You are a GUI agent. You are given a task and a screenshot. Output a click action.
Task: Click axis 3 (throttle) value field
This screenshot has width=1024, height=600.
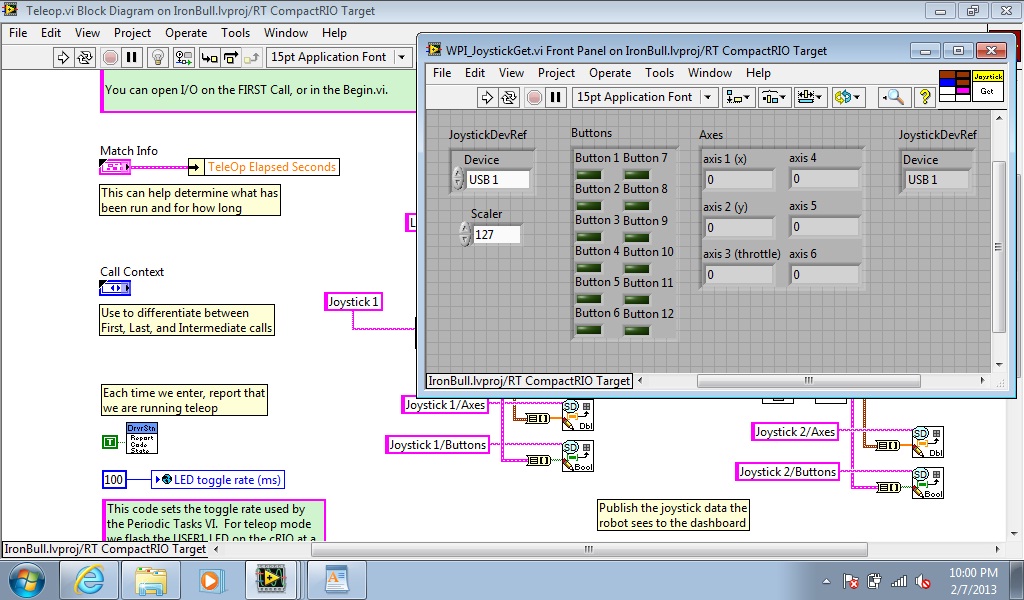coord(739,275)
